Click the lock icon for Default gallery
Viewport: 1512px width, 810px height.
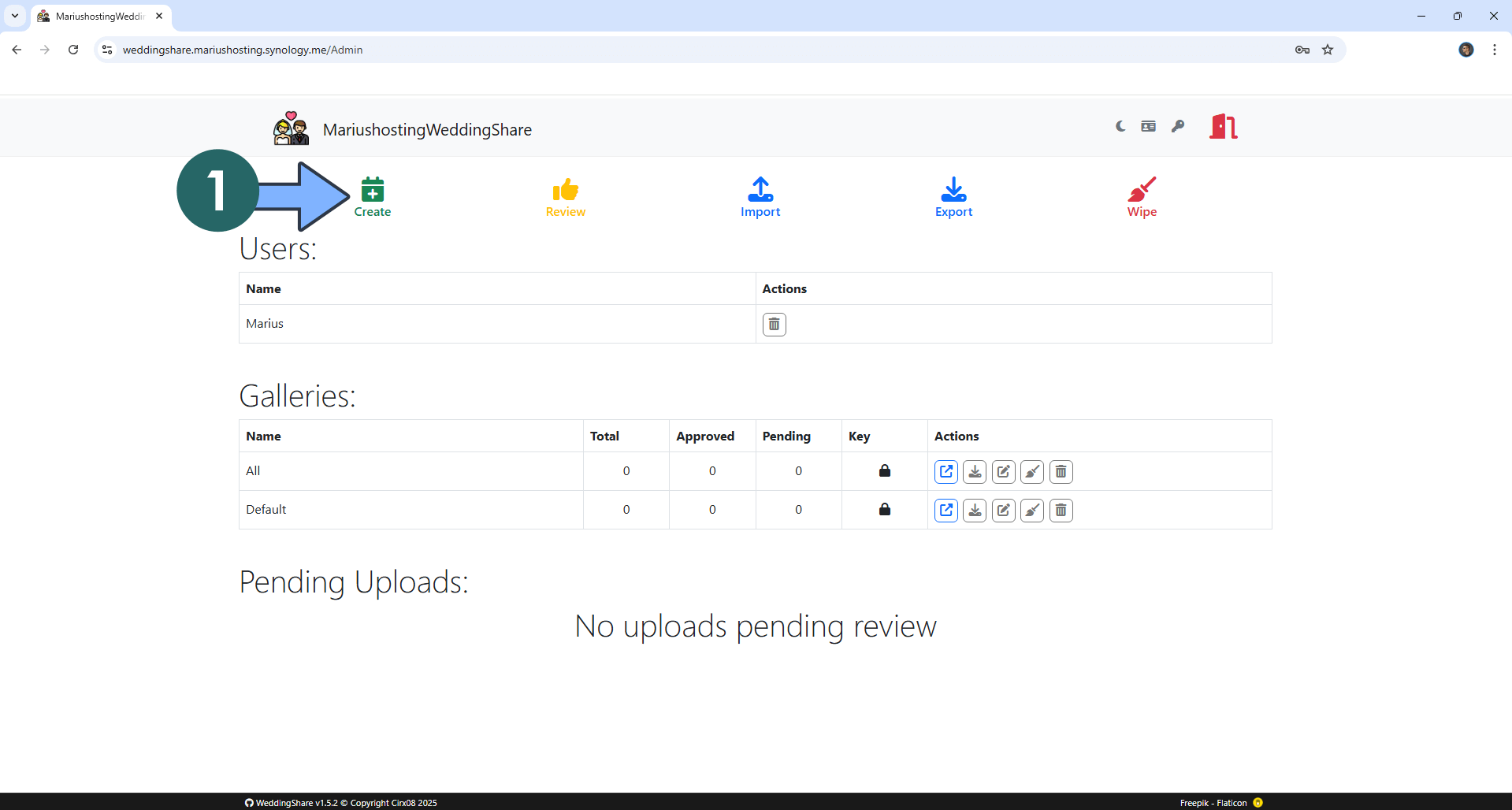[x=885, y=509]
